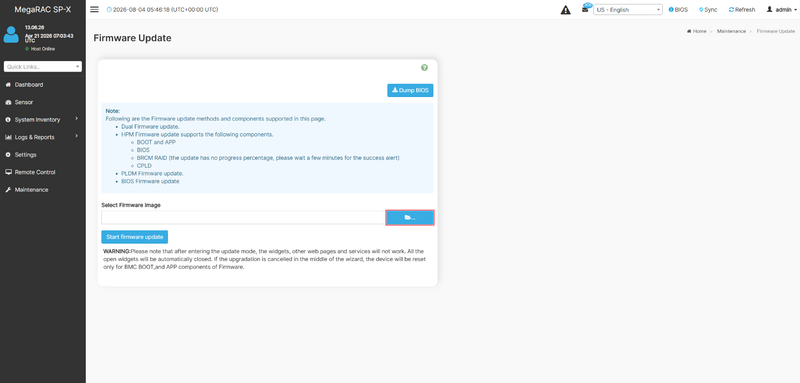This screenshot has width=800, height=383.
Task: Click the BIOS link in top bar
Action: pyautogui.click(x=678, y=10)
